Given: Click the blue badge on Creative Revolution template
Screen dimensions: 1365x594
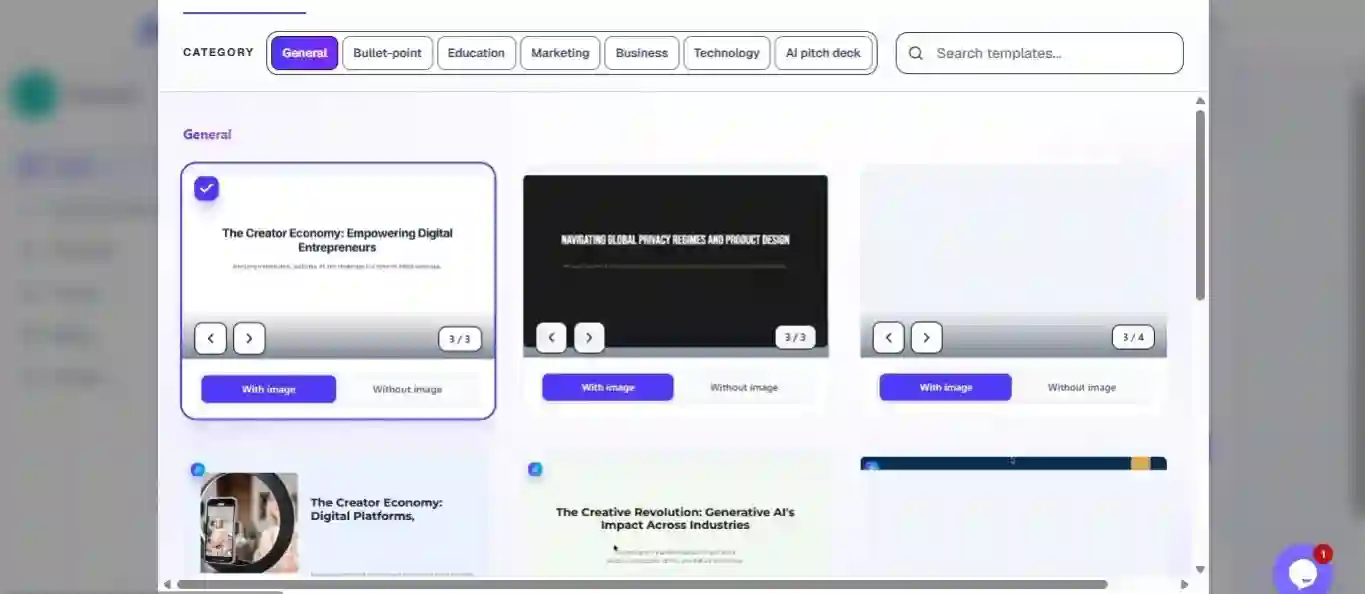Looking at the screenshot, I should (535, 468).
